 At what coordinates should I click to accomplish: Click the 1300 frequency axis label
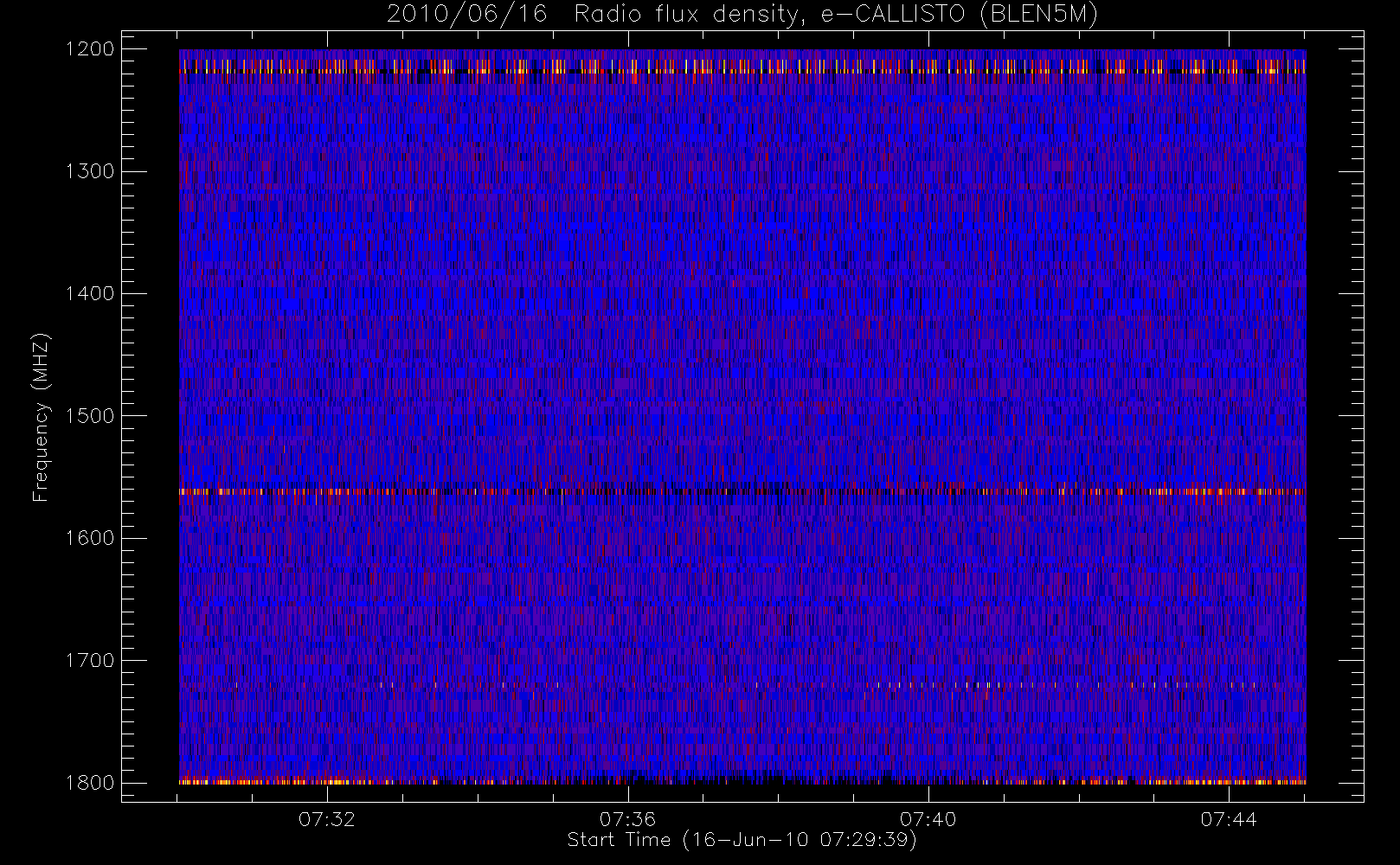pos(90,171)
